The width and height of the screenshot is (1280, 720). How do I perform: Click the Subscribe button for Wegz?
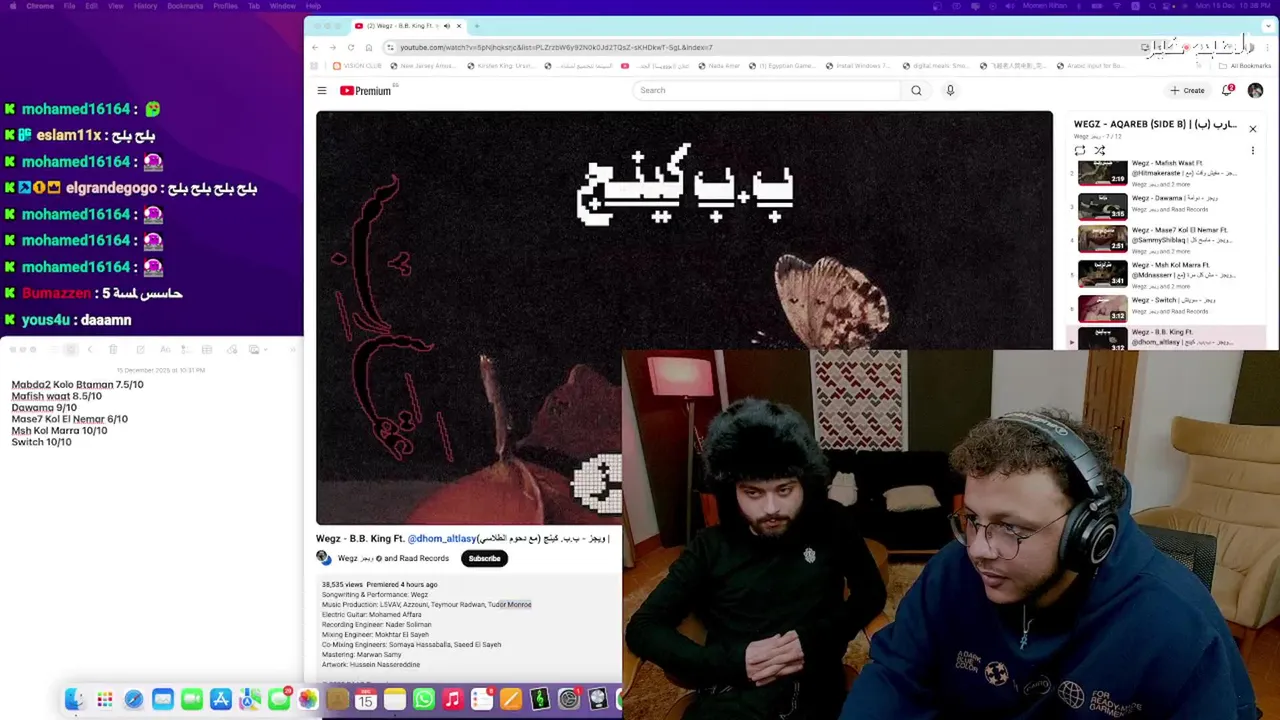coord(484,558)
